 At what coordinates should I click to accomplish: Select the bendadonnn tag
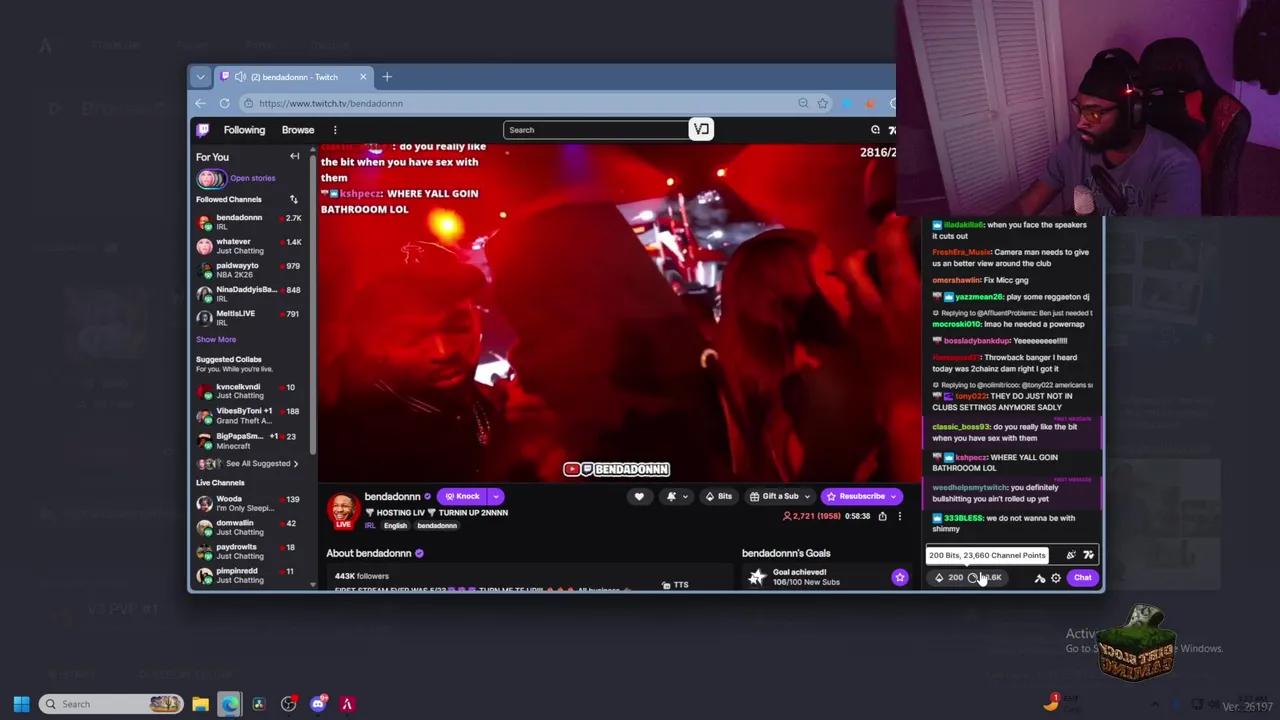pyautogui.click(x=437, y=526)
